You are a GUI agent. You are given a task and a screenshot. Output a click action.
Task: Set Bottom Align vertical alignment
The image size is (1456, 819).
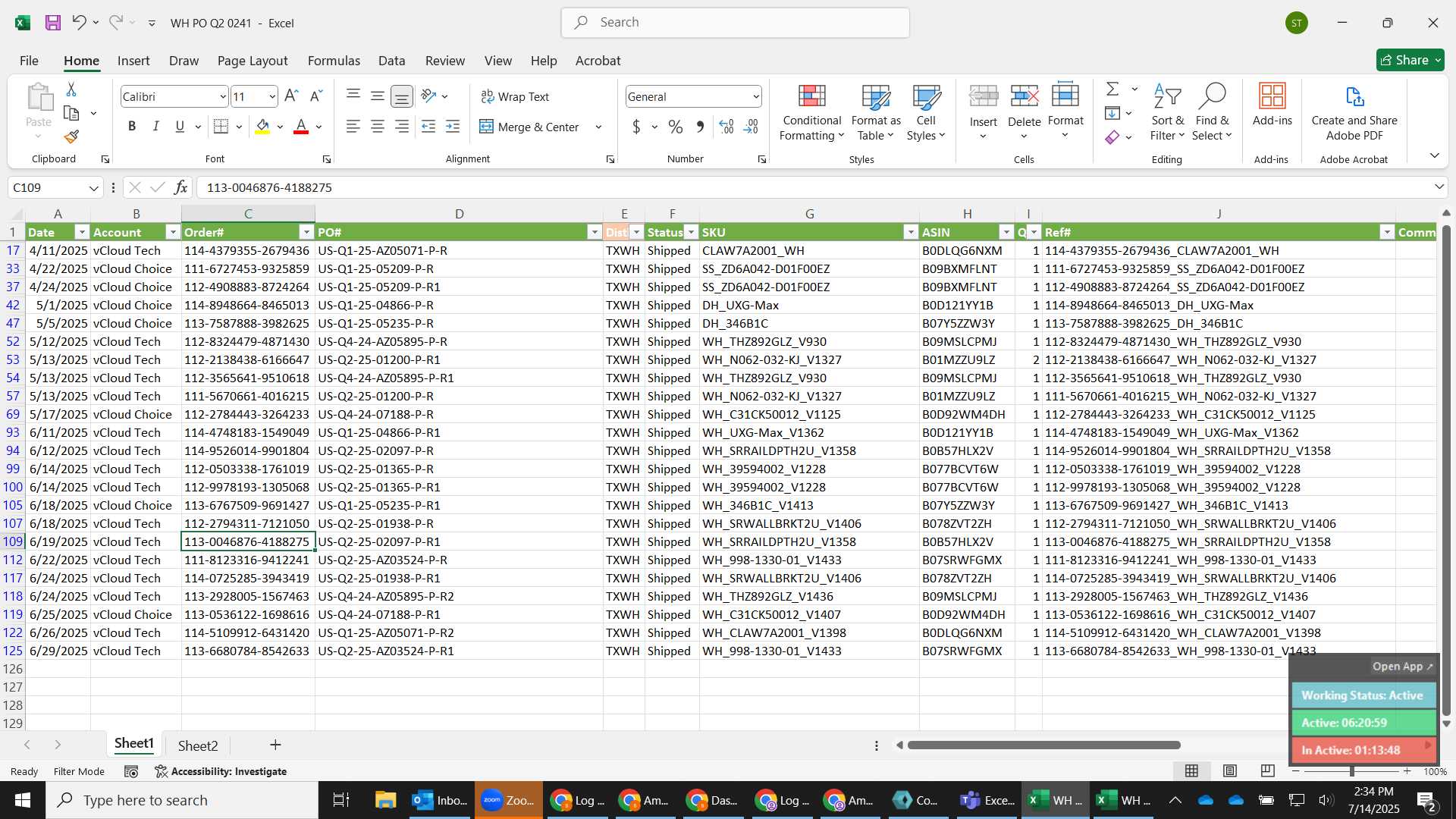[402, 96]
